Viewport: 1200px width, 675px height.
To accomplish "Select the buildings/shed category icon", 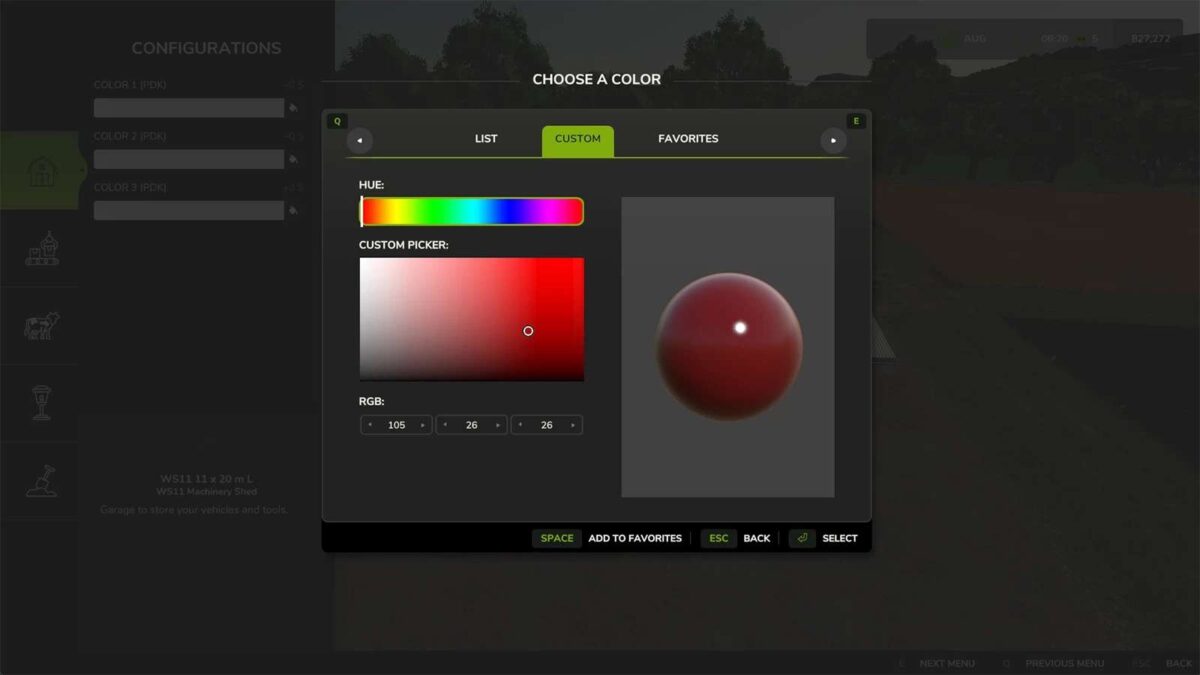I will point(40,170).
